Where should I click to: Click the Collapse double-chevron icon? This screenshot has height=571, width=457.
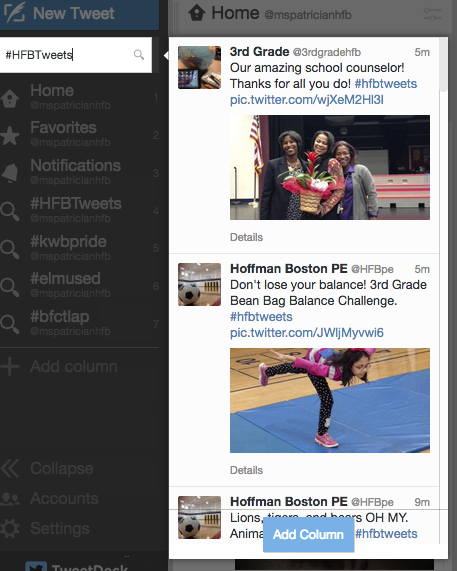click(x=10, y=468)
